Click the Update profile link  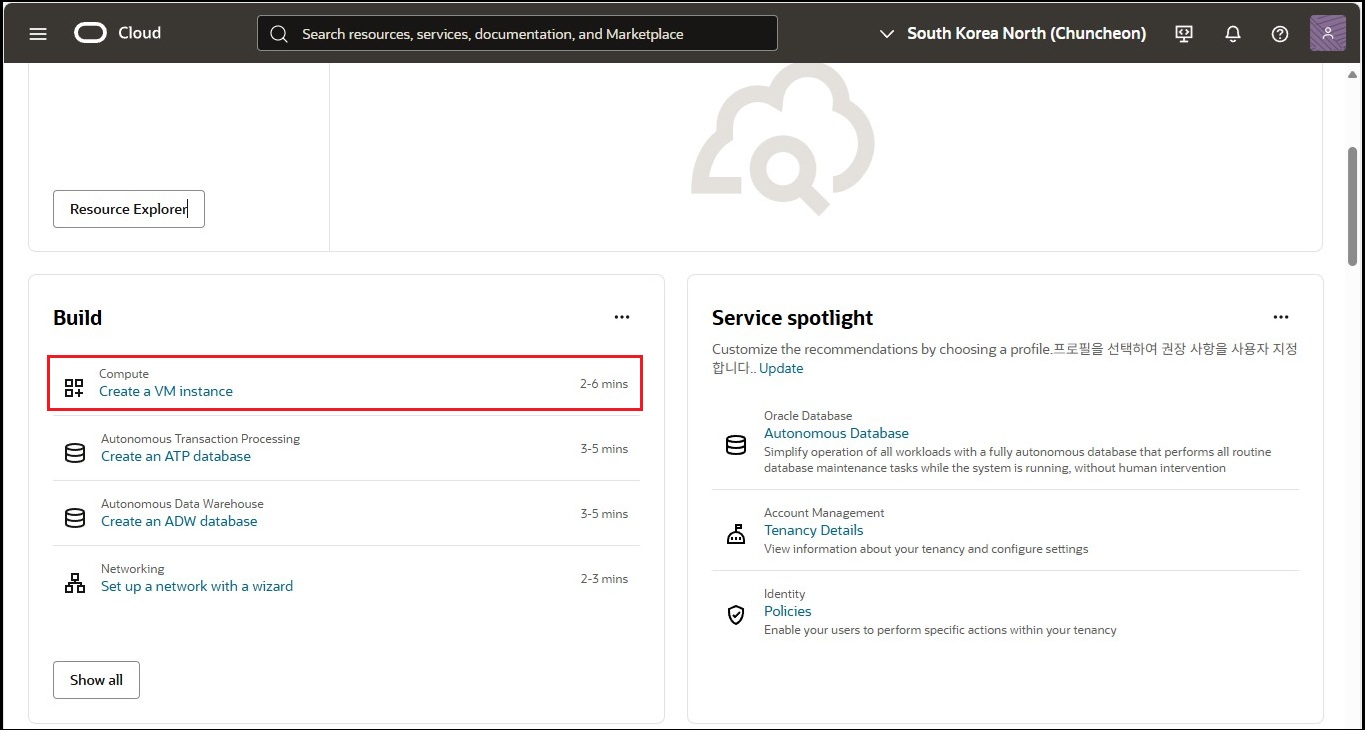click(781, 368)
